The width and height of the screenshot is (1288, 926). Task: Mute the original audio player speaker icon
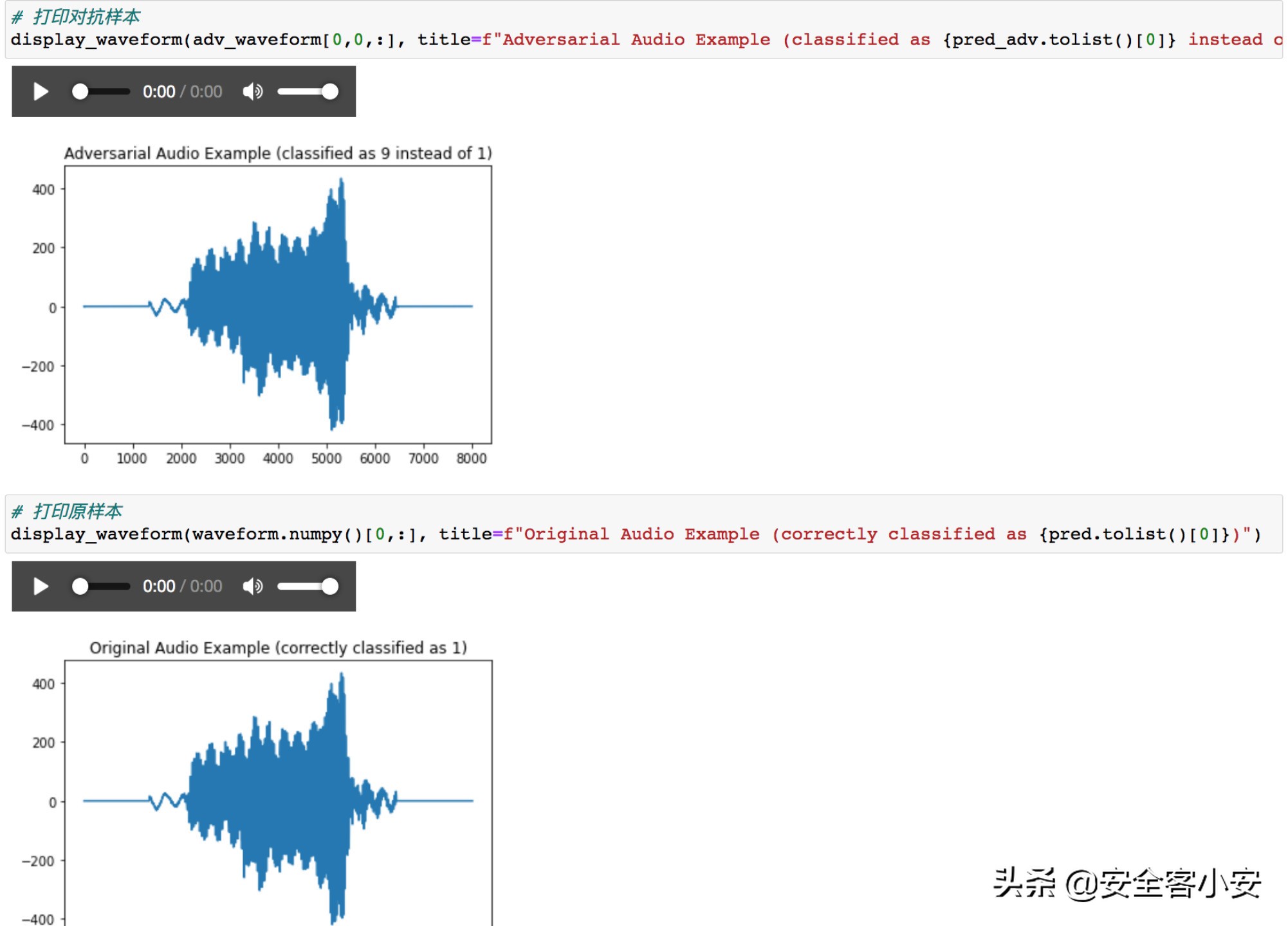pos(253,586)
